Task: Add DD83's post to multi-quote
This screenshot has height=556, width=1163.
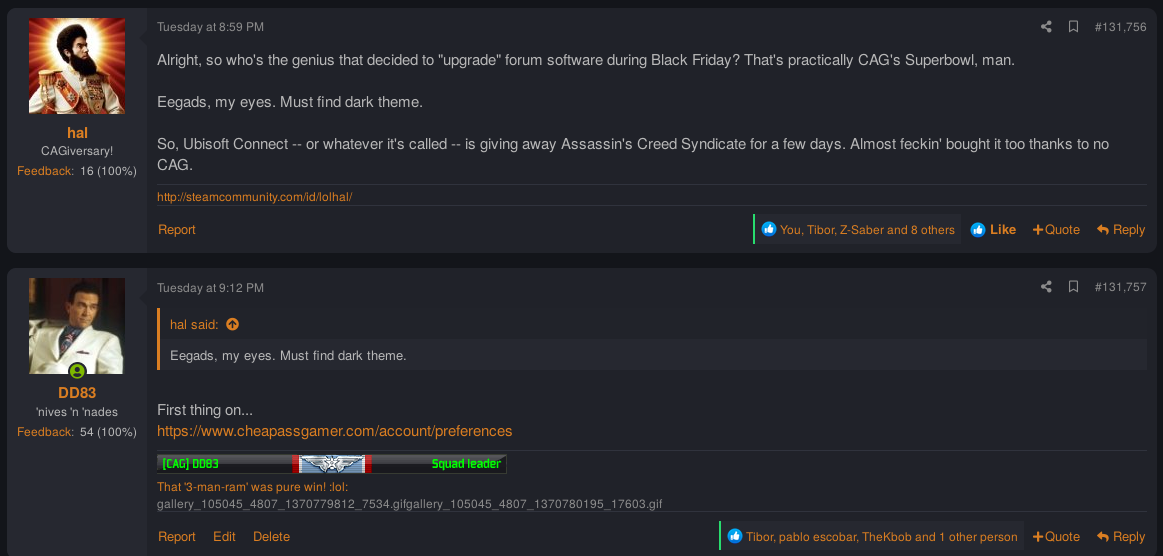Action: point(1056,536)
